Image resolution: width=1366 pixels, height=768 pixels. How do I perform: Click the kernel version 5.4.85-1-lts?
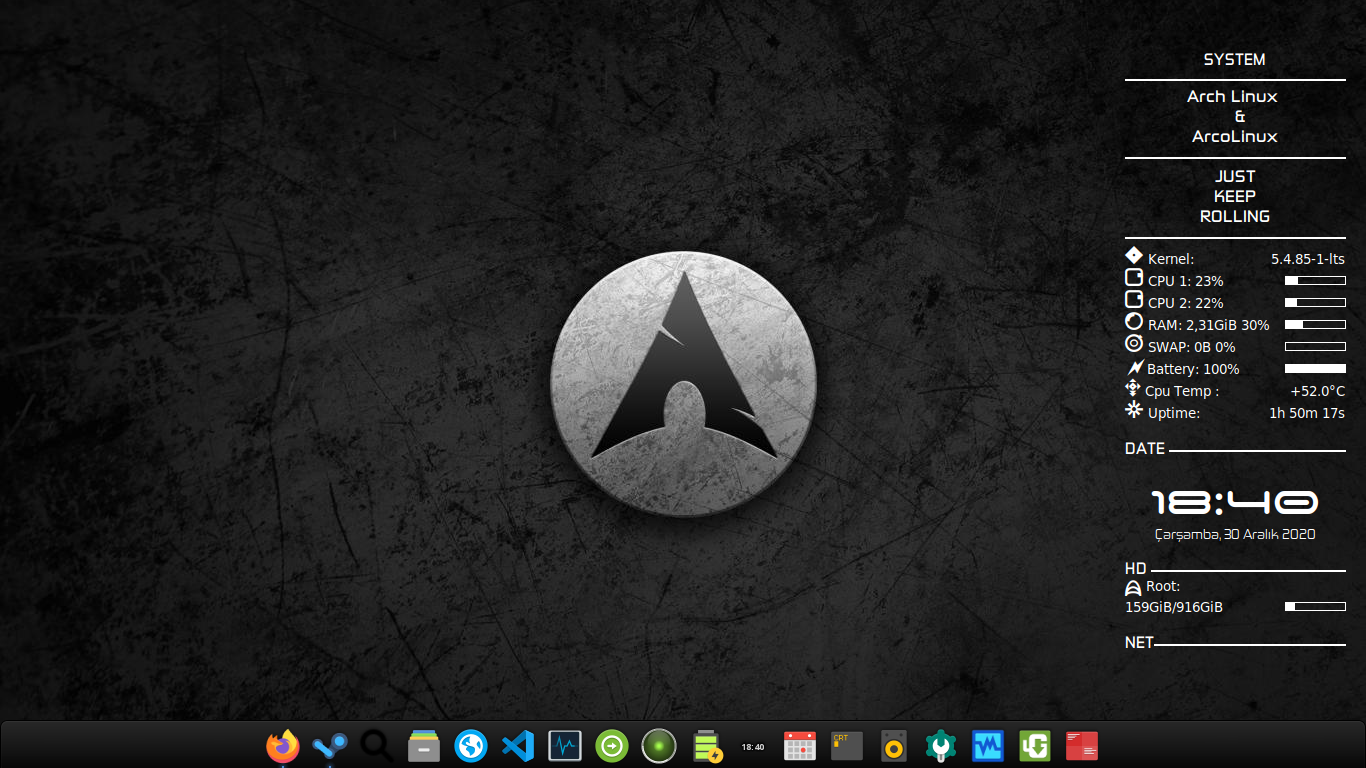(1308, 259)
